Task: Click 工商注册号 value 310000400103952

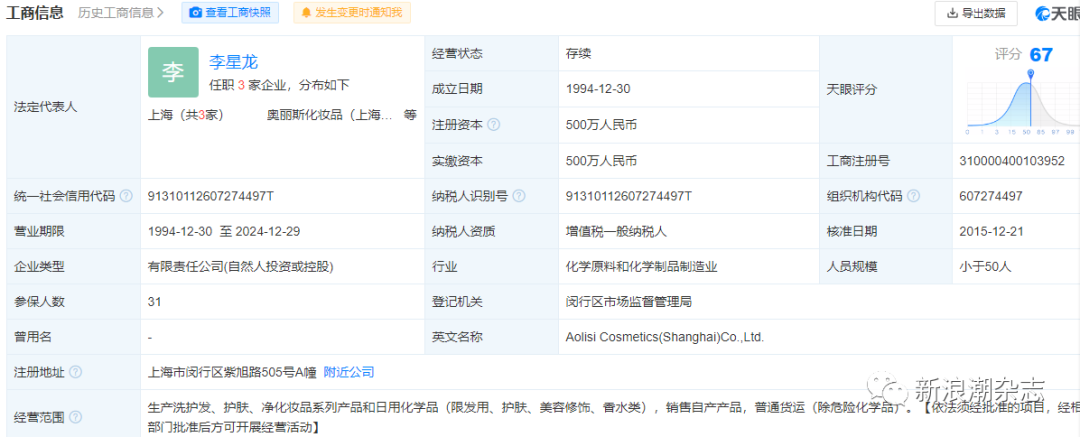Action: click(1011, 161)
